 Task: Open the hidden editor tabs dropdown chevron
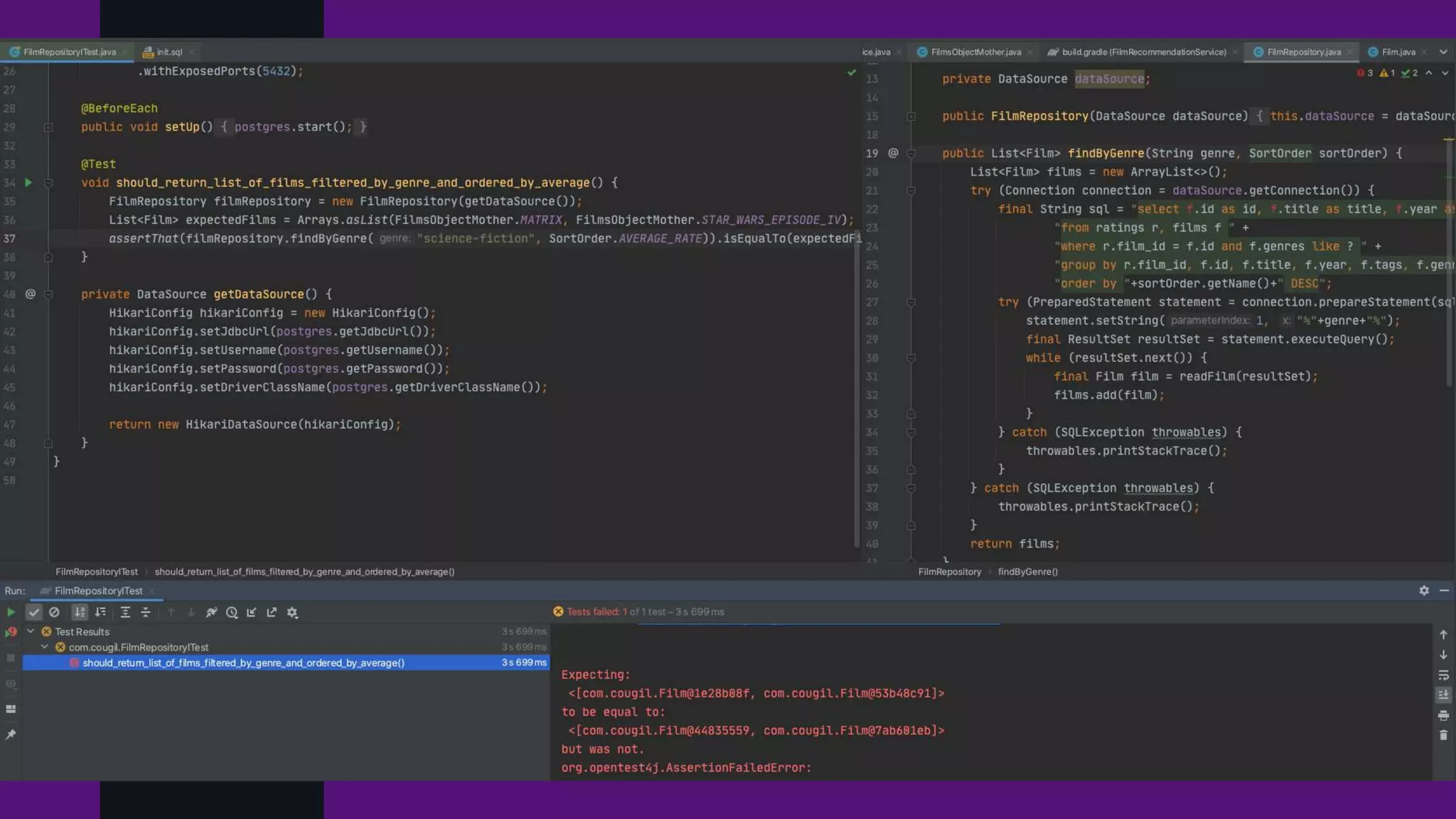pos(1443,52)
